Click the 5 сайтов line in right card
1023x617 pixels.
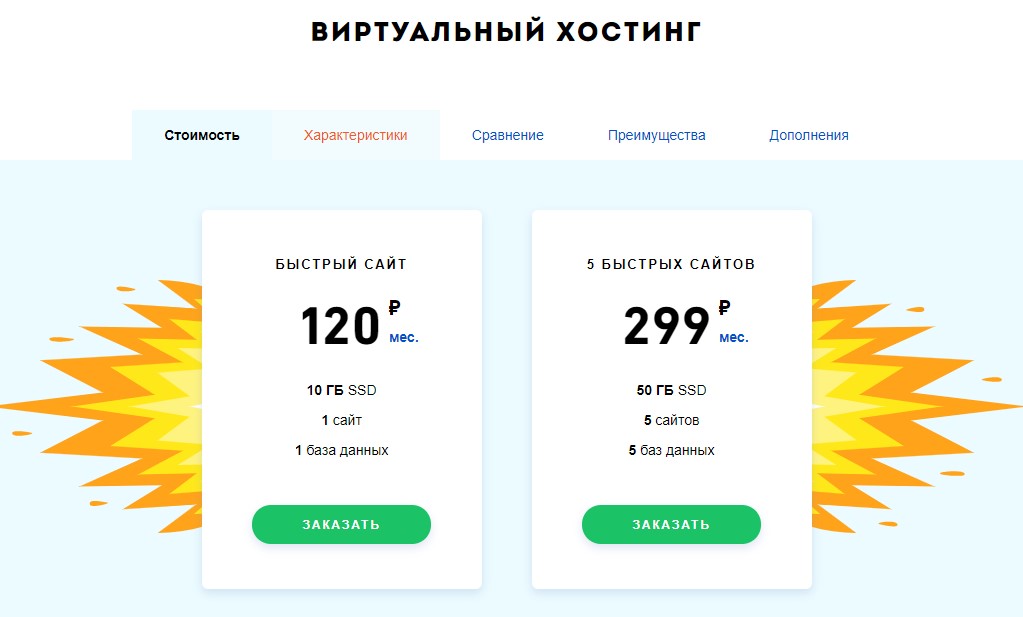671,420
